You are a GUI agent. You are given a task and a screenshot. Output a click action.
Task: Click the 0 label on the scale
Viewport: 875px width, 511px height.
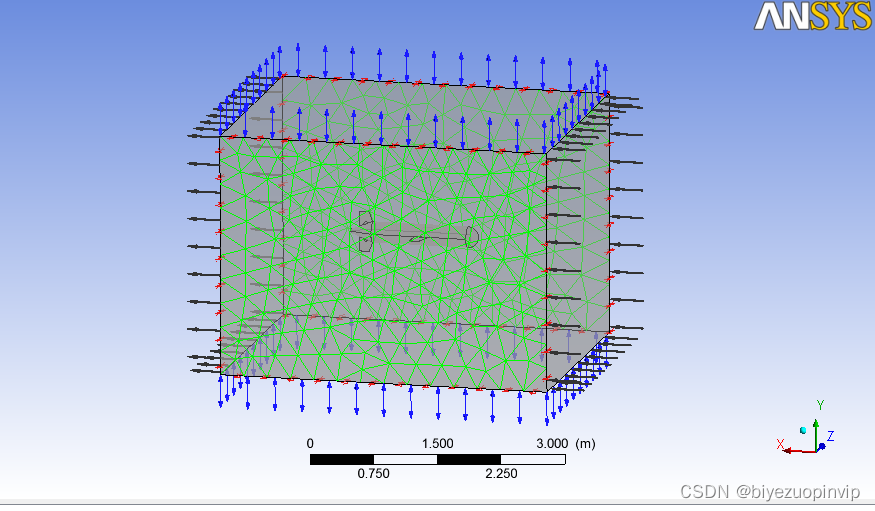pos(310,443)
